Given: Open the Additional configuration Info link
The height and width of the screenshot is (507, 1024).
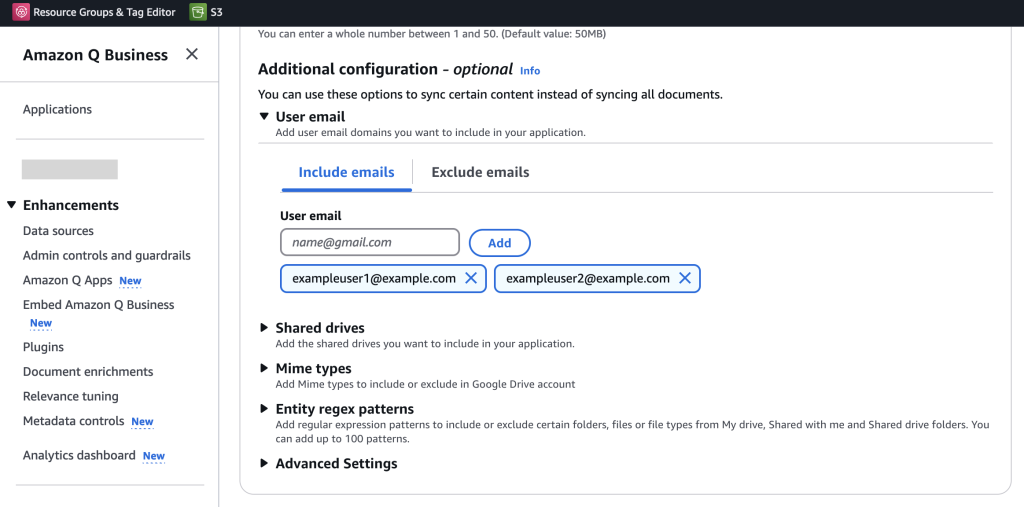Looking at the screenshot, I should coord(530,71).
